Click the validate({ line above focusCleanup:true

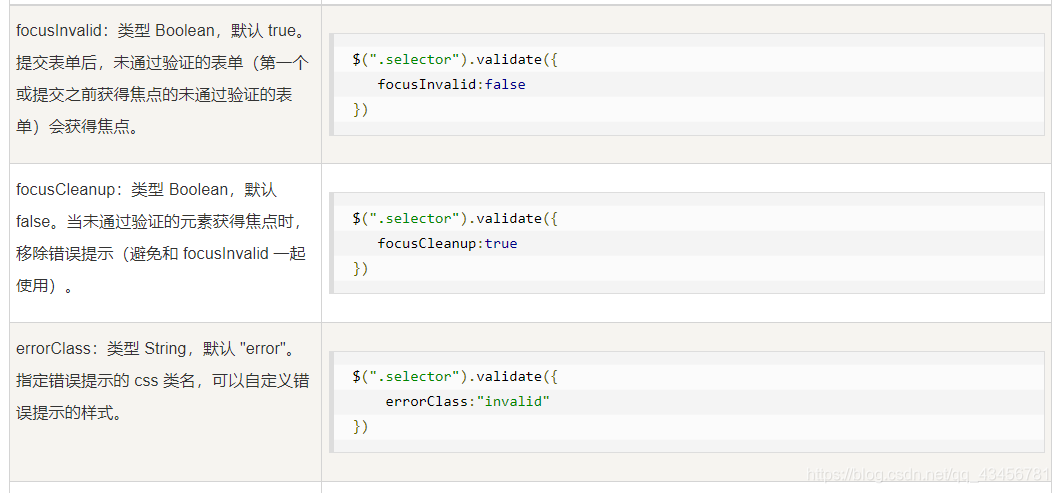point(455,219)
